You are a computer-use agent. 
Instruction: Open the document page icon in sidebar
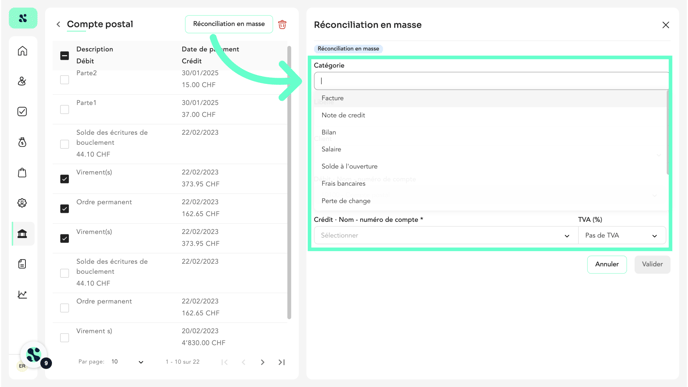pos(22,264)
